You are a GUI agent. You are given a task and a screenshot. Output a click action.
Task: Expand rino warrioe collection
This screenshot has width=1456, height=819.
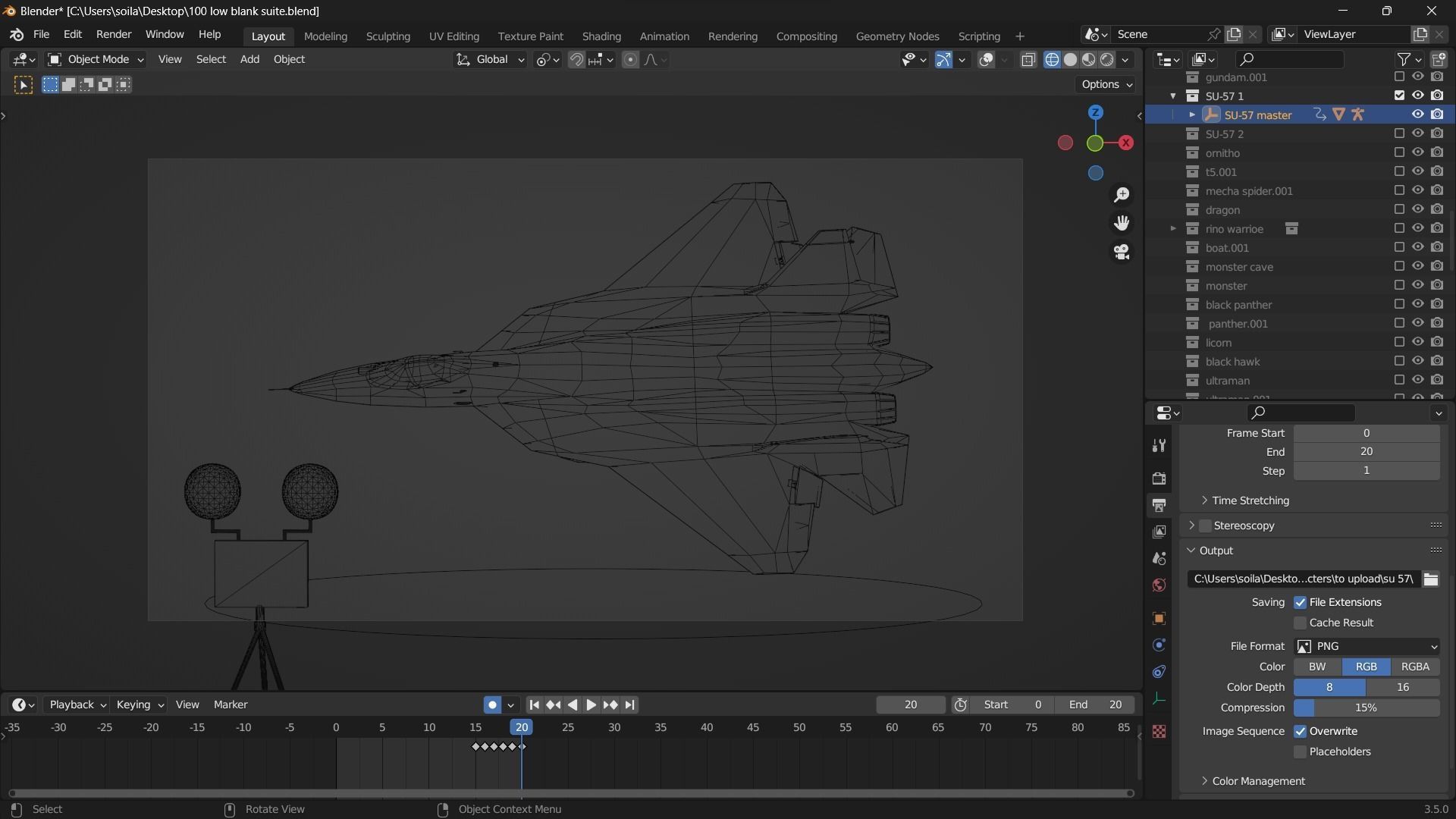[x=1172, y=229]
